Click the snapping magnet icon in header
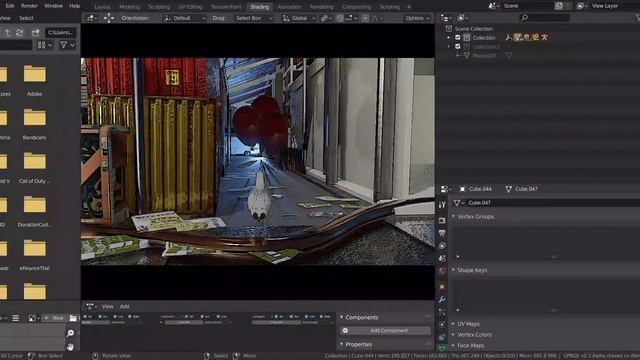This screenshot has width=640, height=360. pyautogui.click(x=340, y=18)
